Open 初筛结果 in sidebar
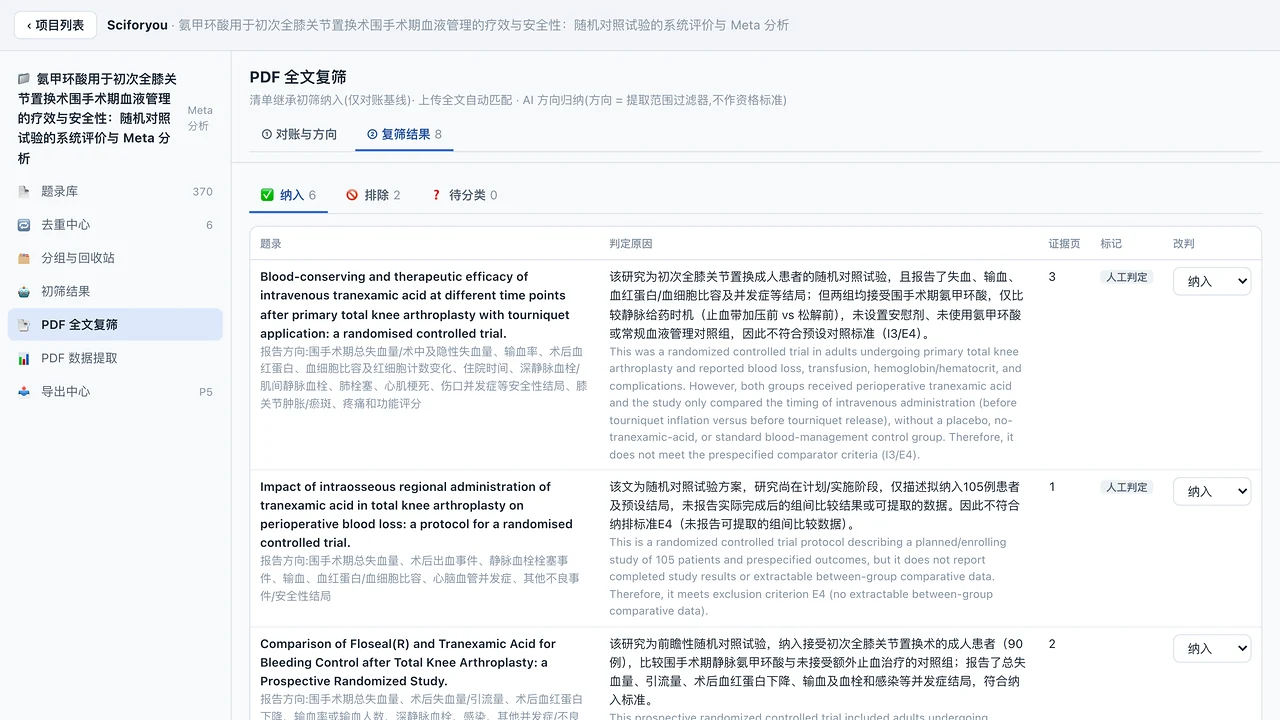 point(115,291)
